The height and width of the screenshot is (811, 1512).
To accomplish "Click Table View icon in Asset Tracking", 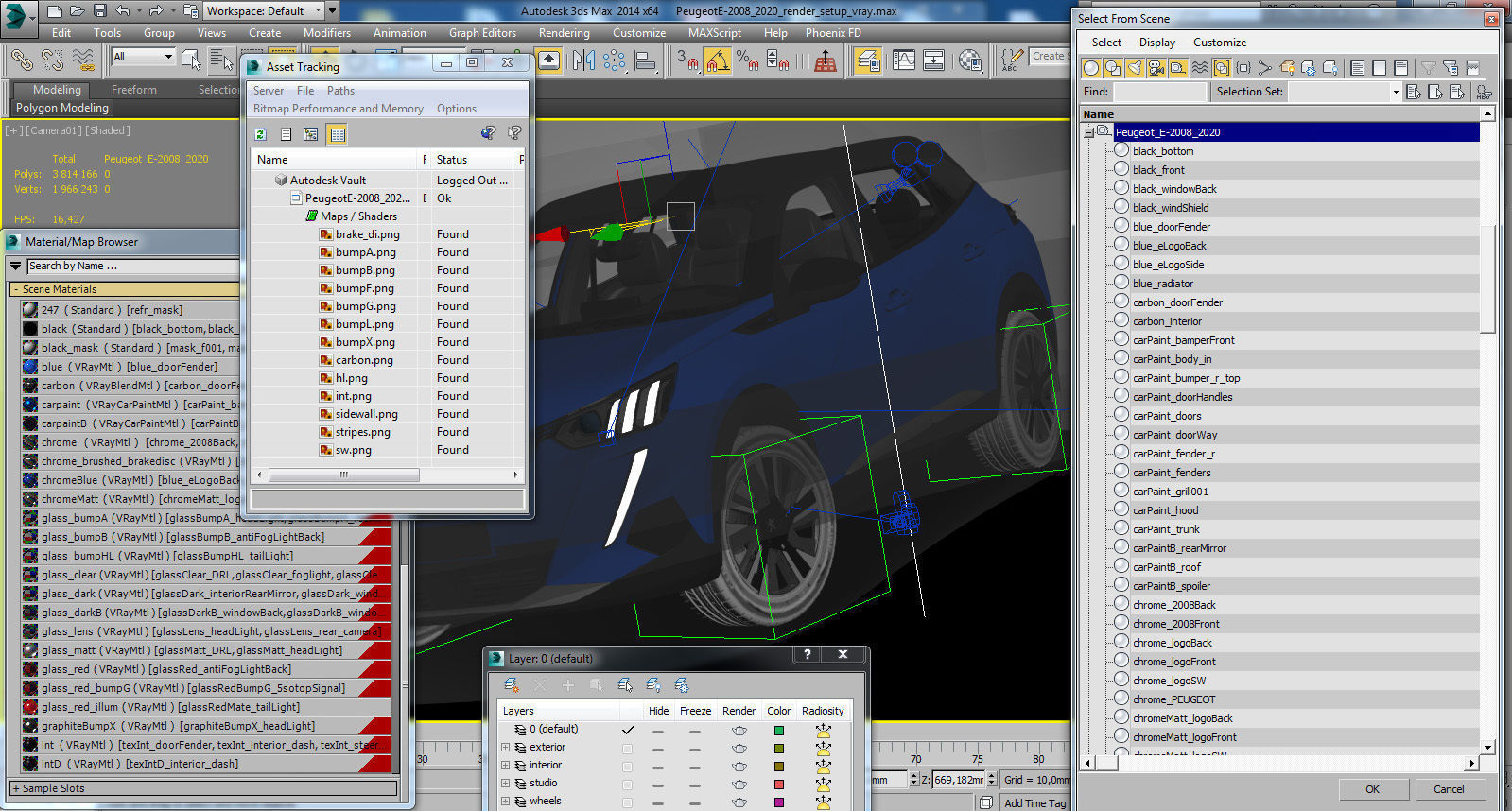I will (x=338, y=134).
